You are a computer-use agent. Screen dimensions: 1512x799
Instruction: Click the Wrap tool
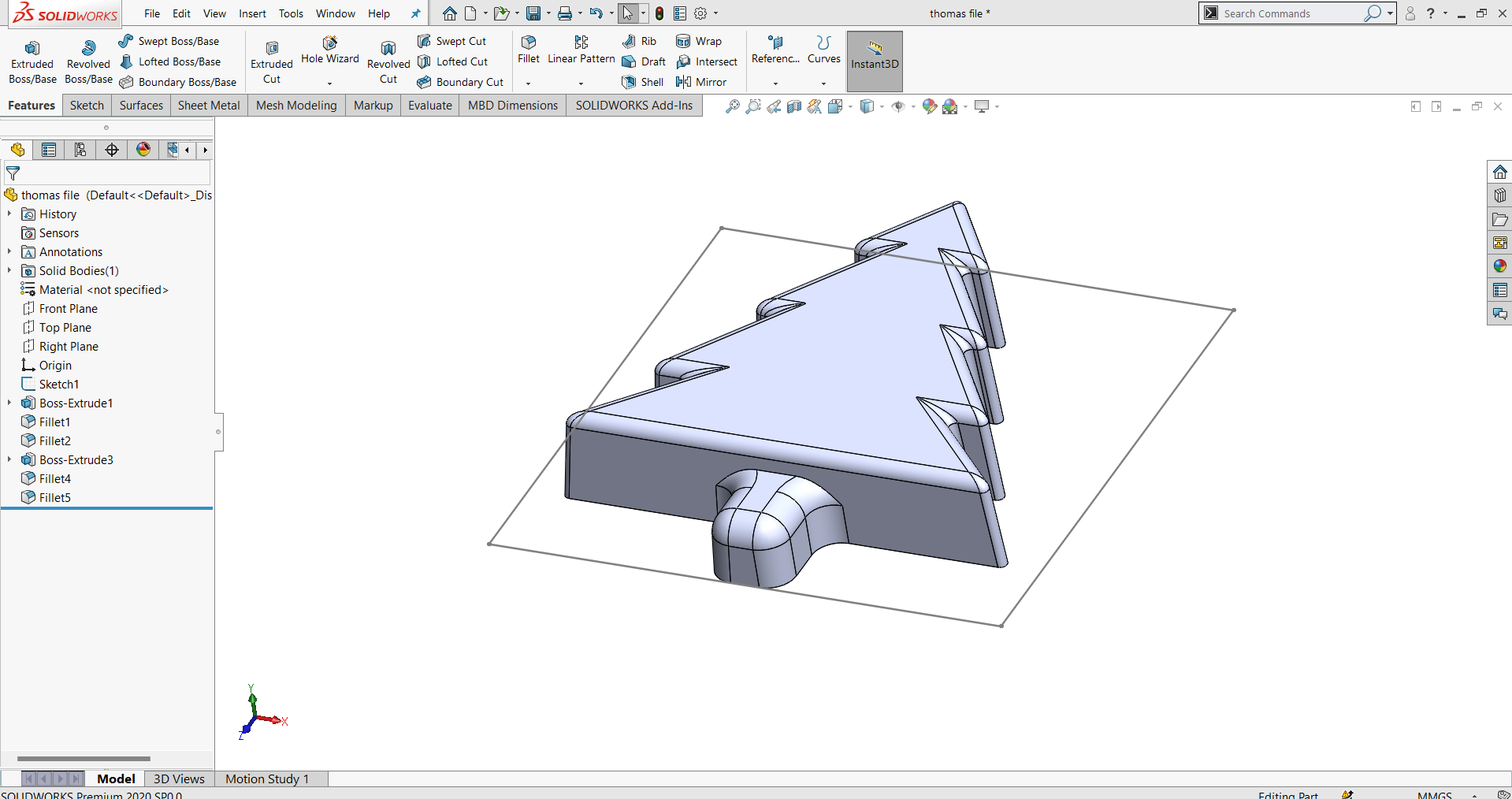(x=699, y=41)
